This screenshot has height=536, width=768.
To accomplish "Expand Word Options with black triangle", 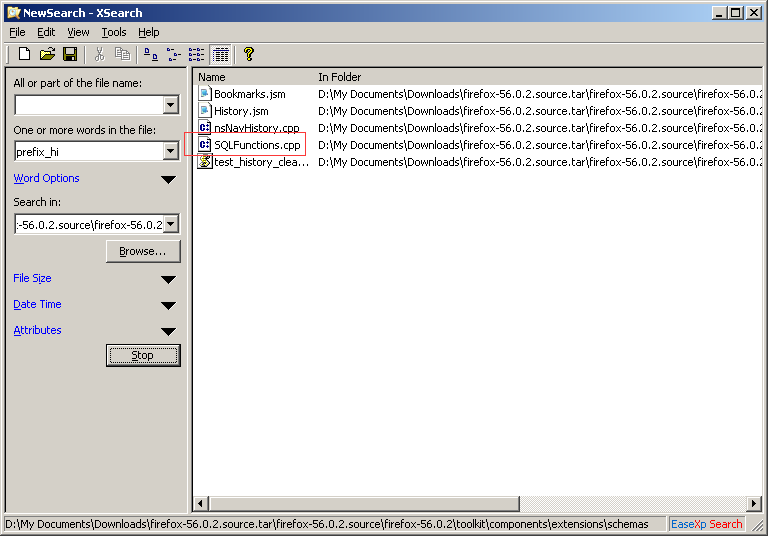I will (168, 180).
